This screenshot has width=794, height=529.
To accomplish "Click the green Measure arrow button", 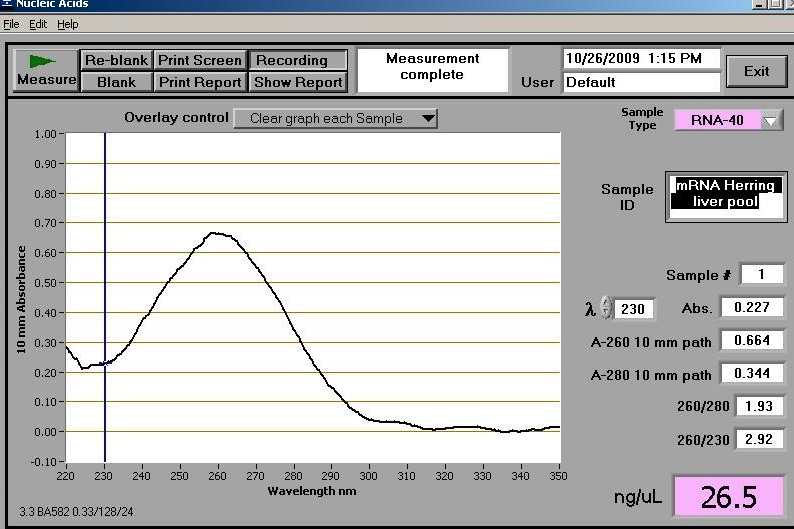I will tap(46, 70).
